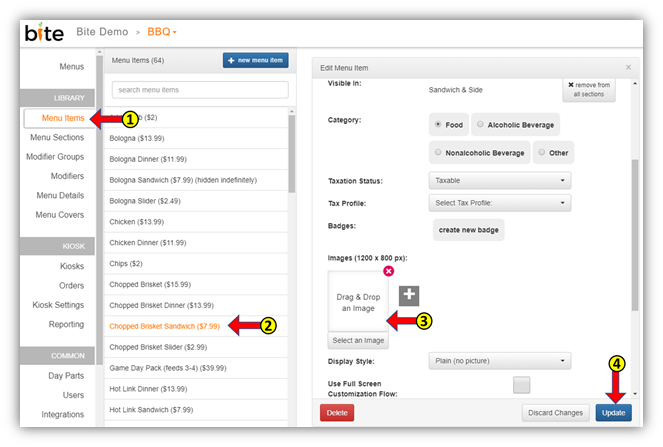Click the red Delete button
This screenshot has width=663, height=447.
(x=336, y=413)
